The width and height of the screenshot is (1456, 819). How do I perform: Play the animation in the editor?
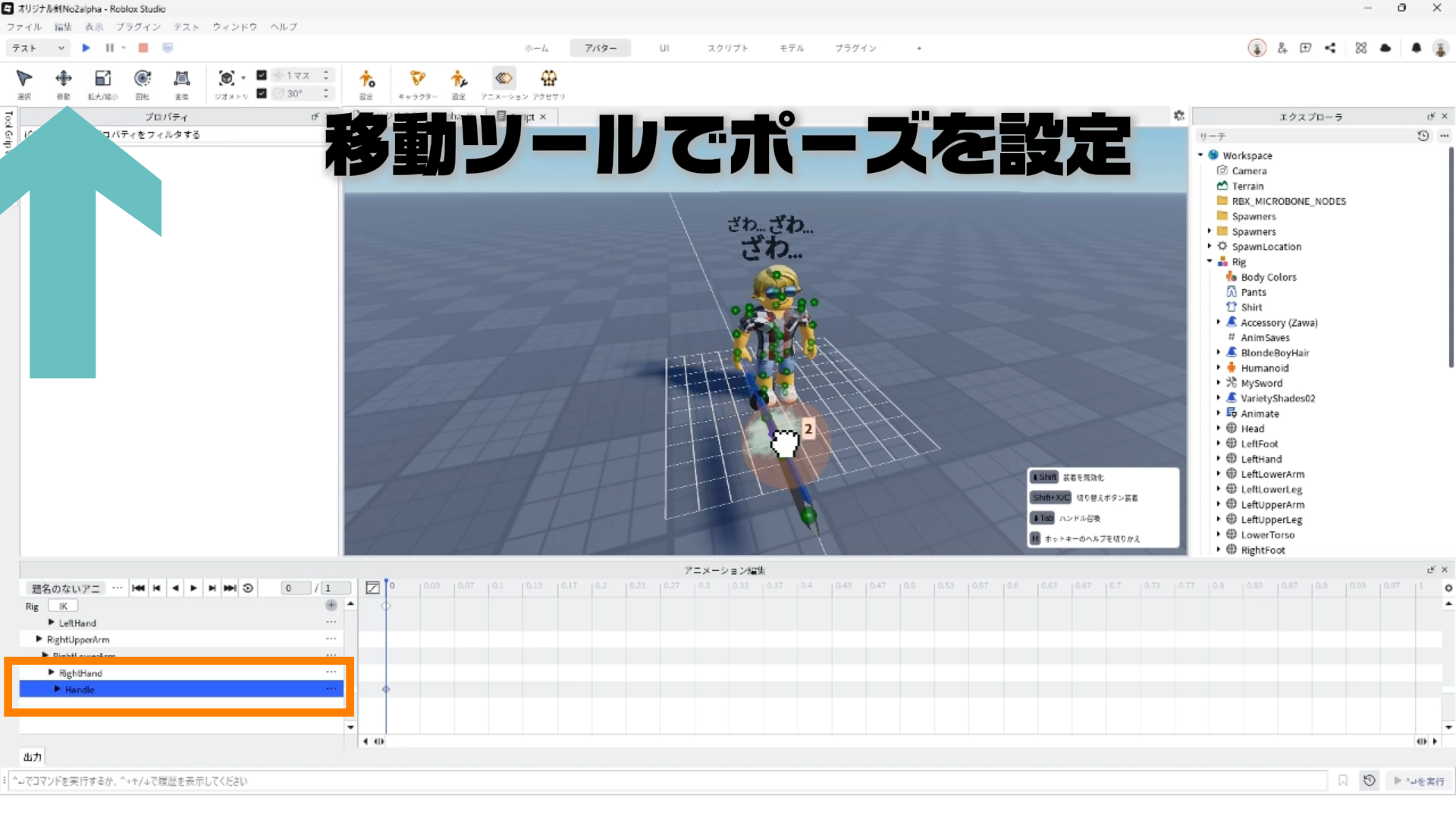coord(193,588)
